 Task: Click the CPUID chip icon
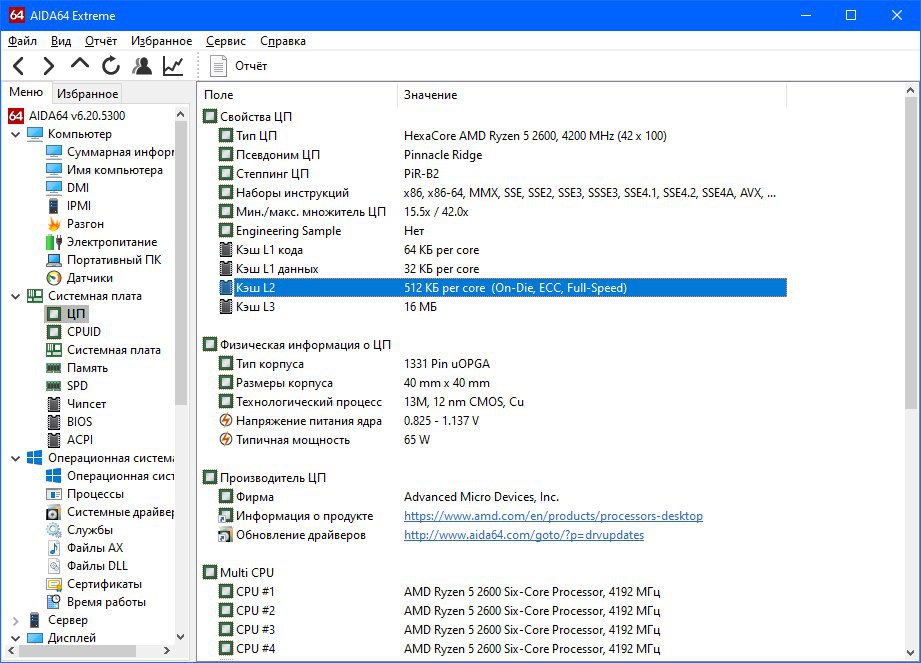pos(54,332)
